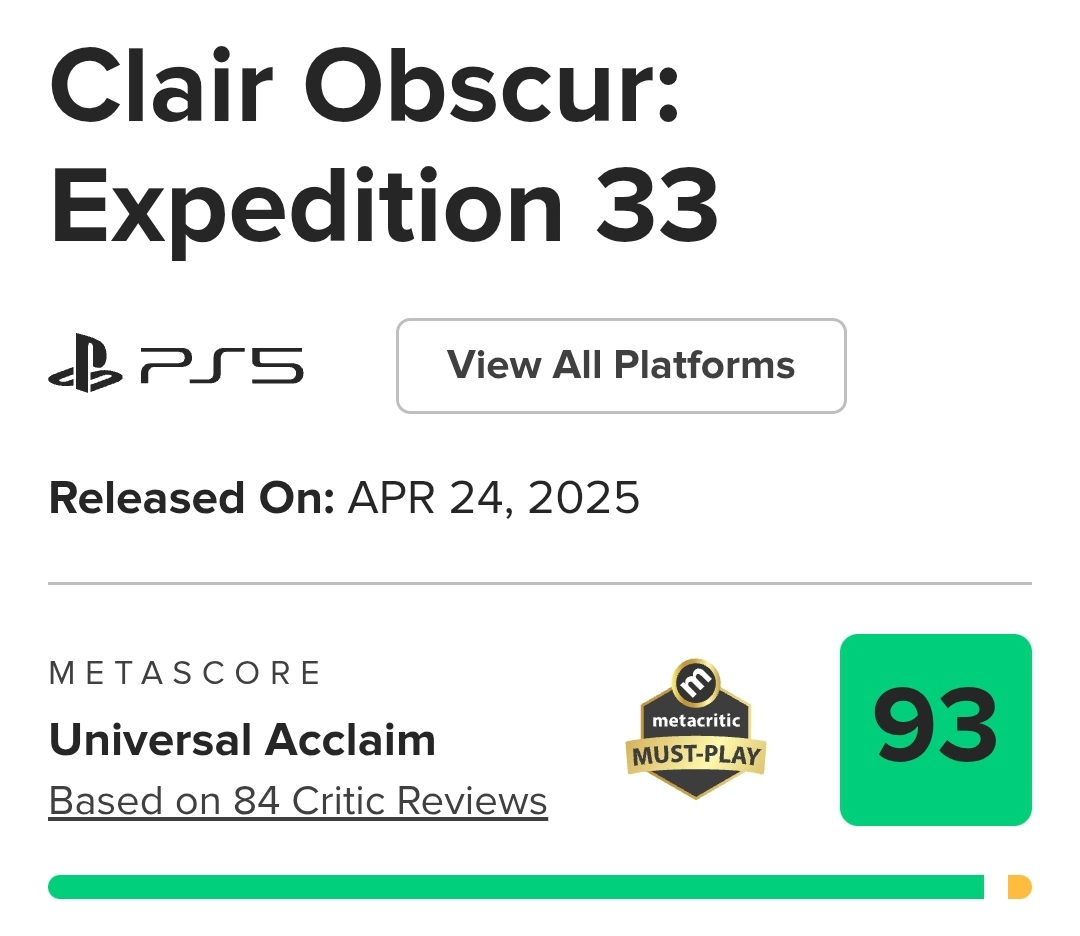
Task: Click the Released On label
Action: pos(191,498)
